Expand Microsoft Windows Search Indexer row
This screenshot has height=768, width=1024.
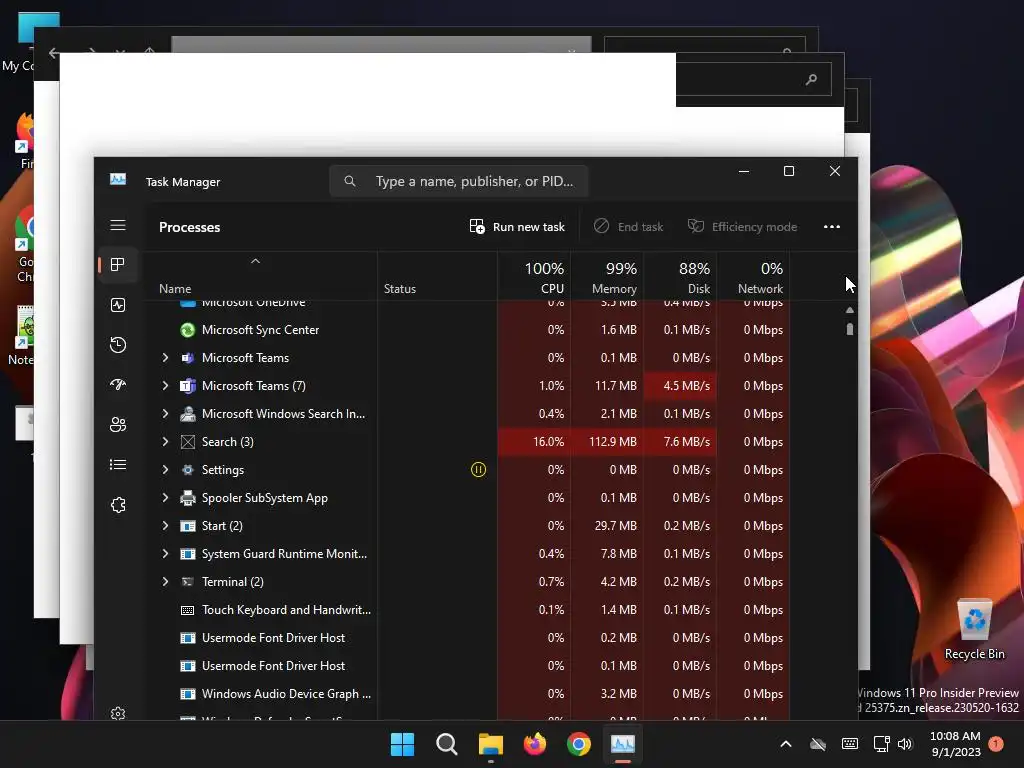pos(165,413)
